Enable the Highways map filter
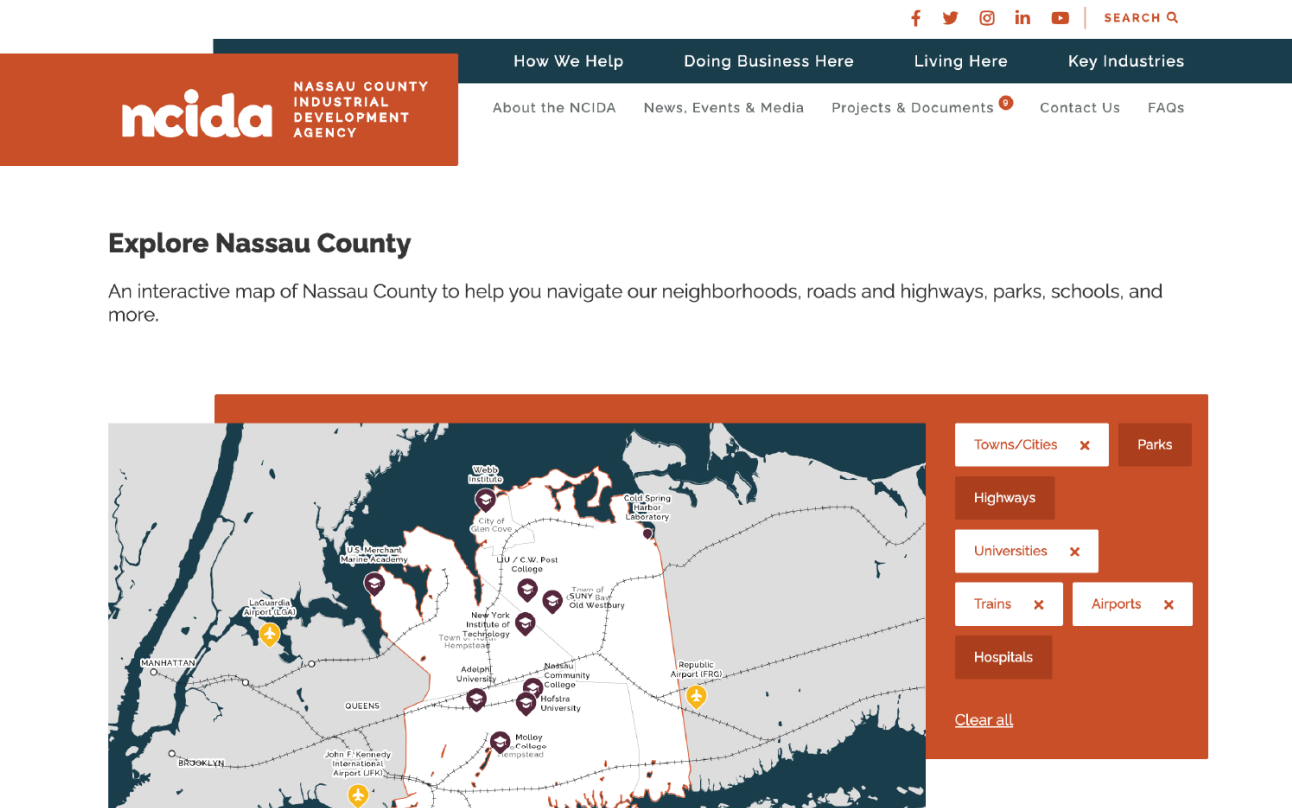This screenshot has width=1292, height=808. (1005, 498)
